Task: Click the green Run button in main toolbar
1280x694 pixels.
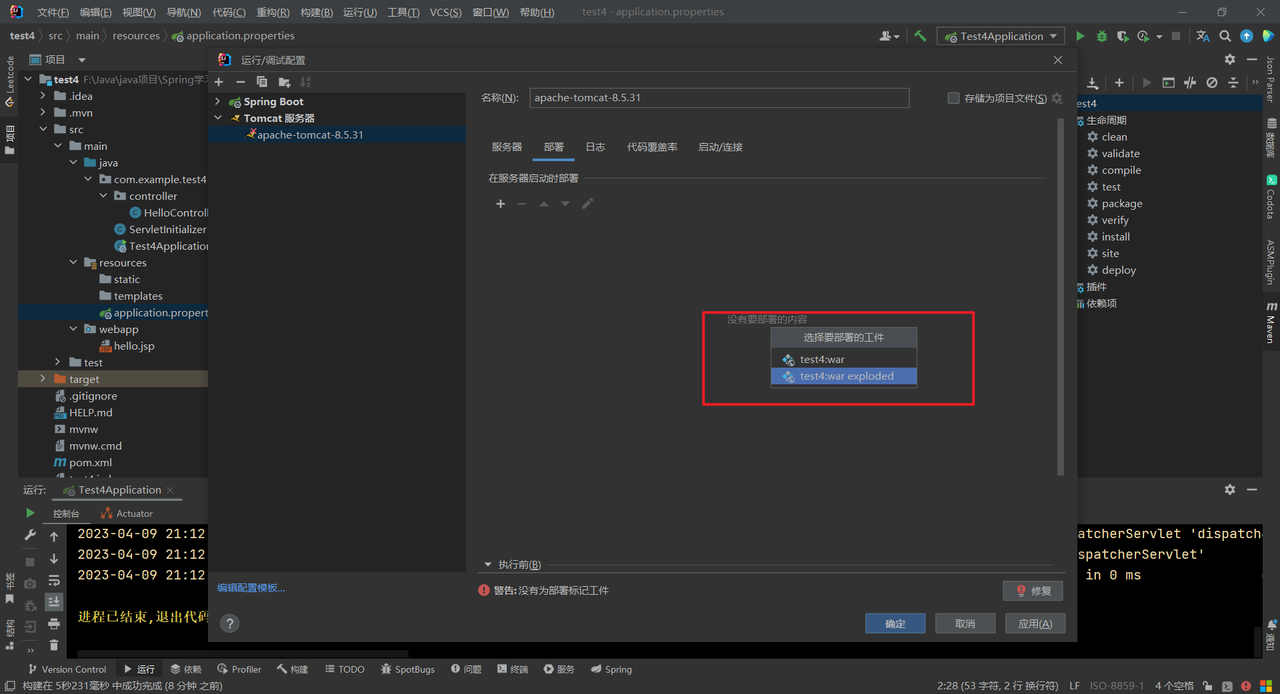Action: 1080,36
